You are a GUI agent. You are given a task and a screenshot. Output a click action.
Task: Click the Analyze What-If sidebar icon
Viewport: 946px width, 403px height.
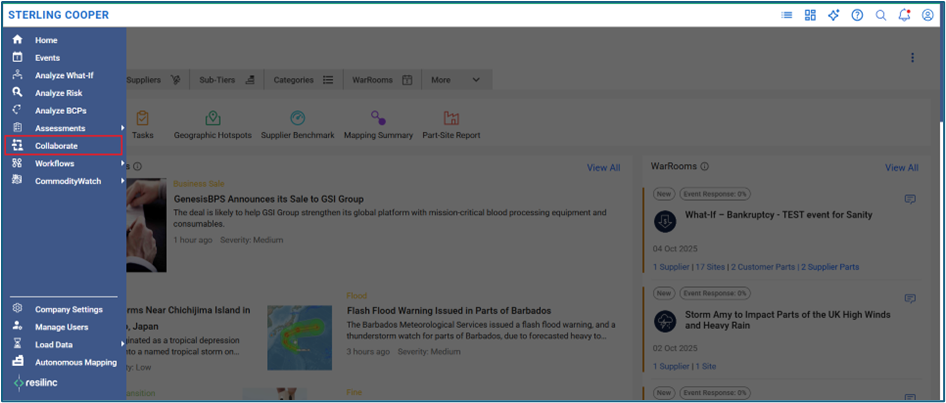(x=17, y=75)
